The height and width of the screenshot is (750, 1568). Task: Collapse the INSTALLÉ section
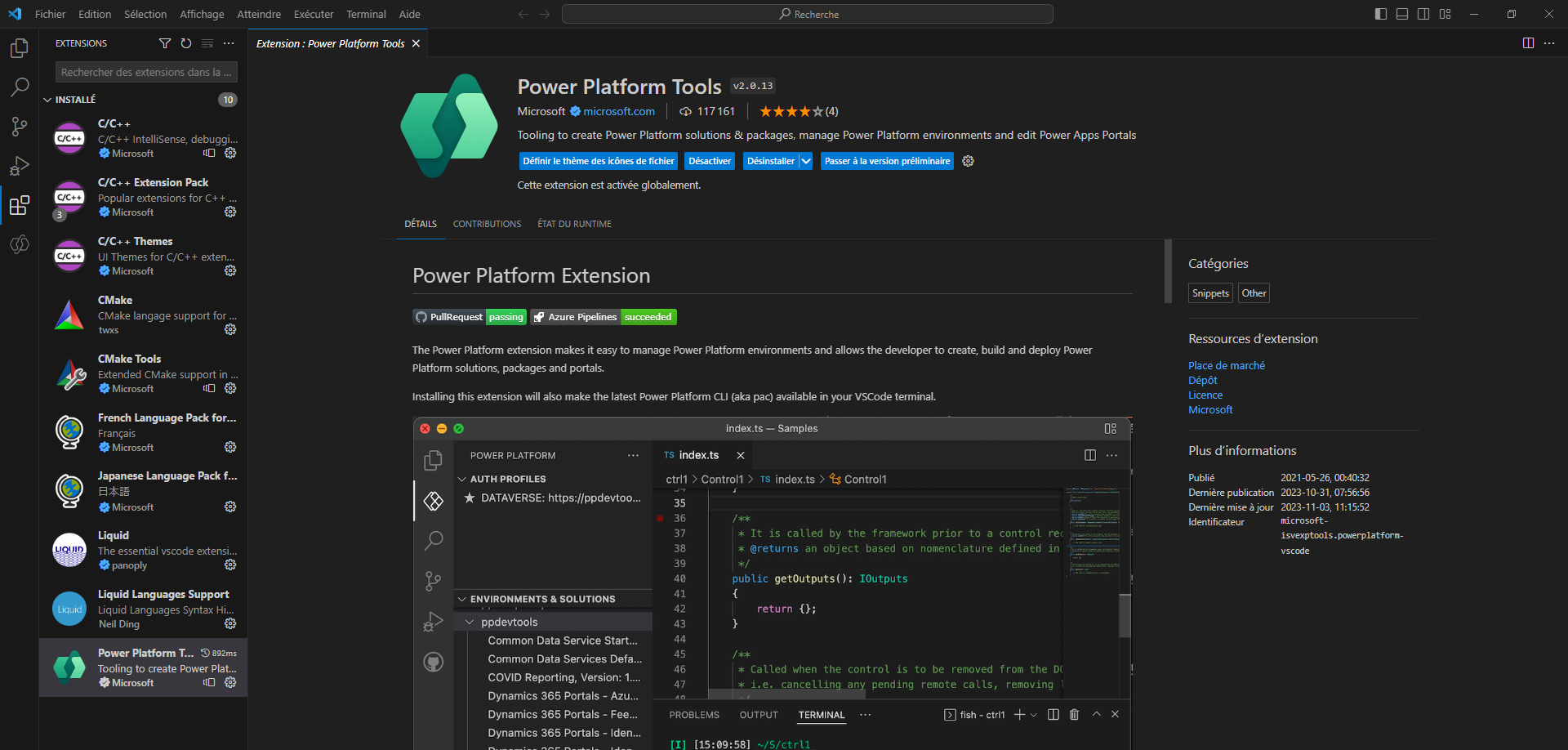(x=48, y=99)
